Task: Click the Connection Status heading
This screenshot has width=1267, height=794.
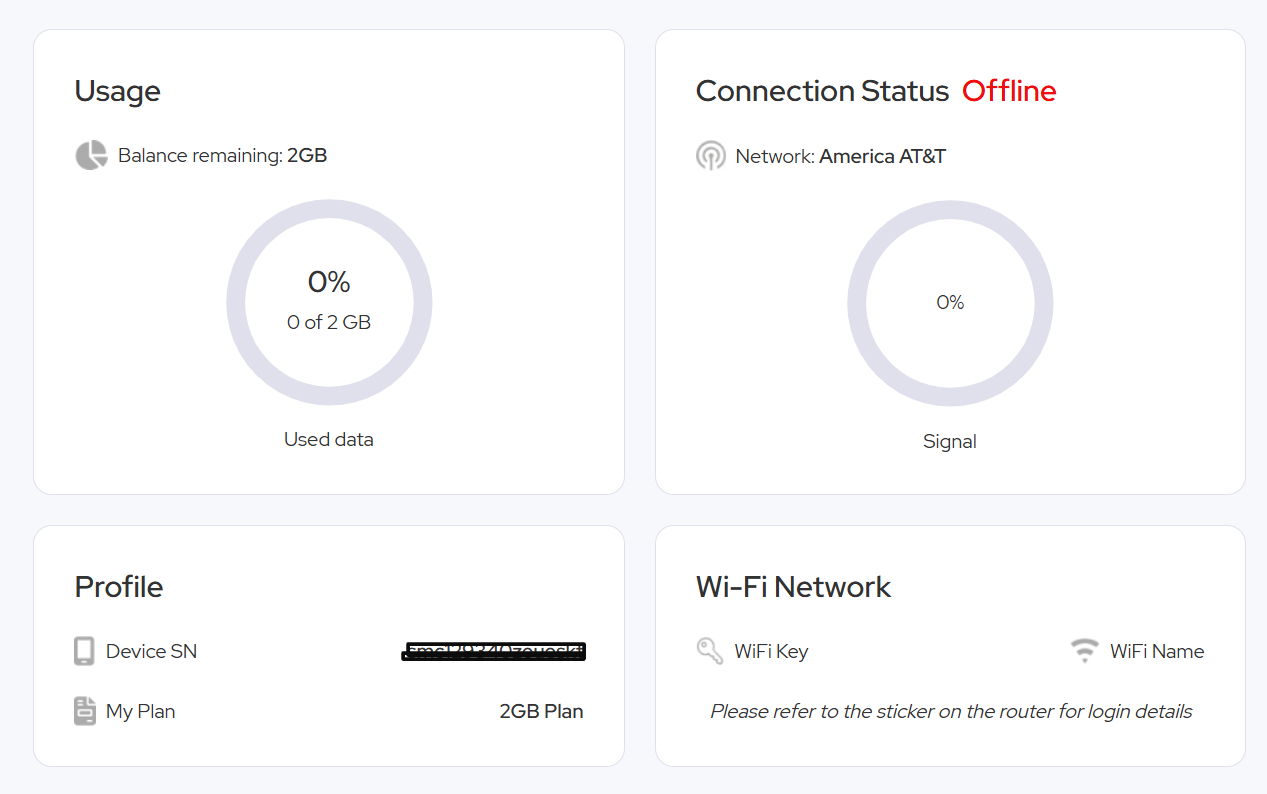Action: (x=821, y=91)
